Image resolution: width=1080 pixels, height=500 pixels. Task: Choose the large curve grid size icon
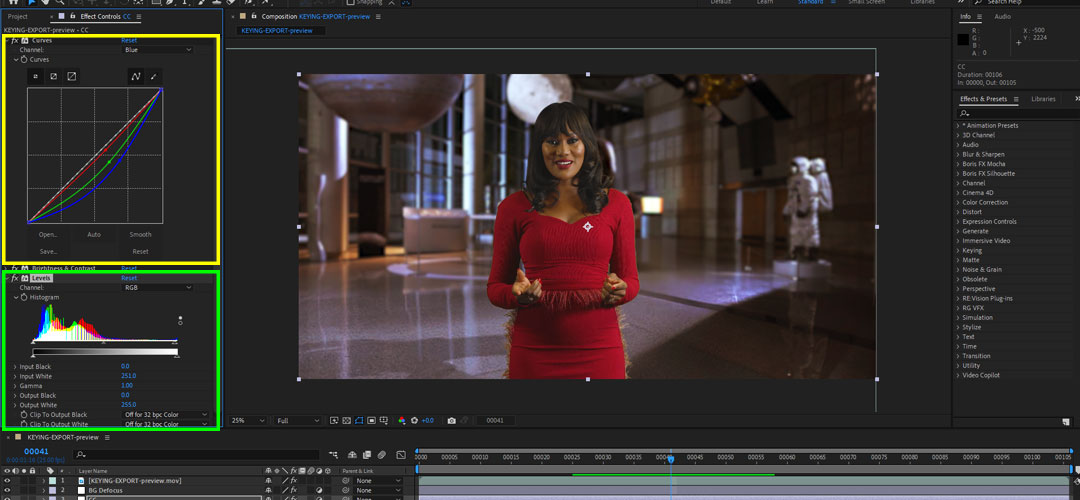(x=71, y=76)
